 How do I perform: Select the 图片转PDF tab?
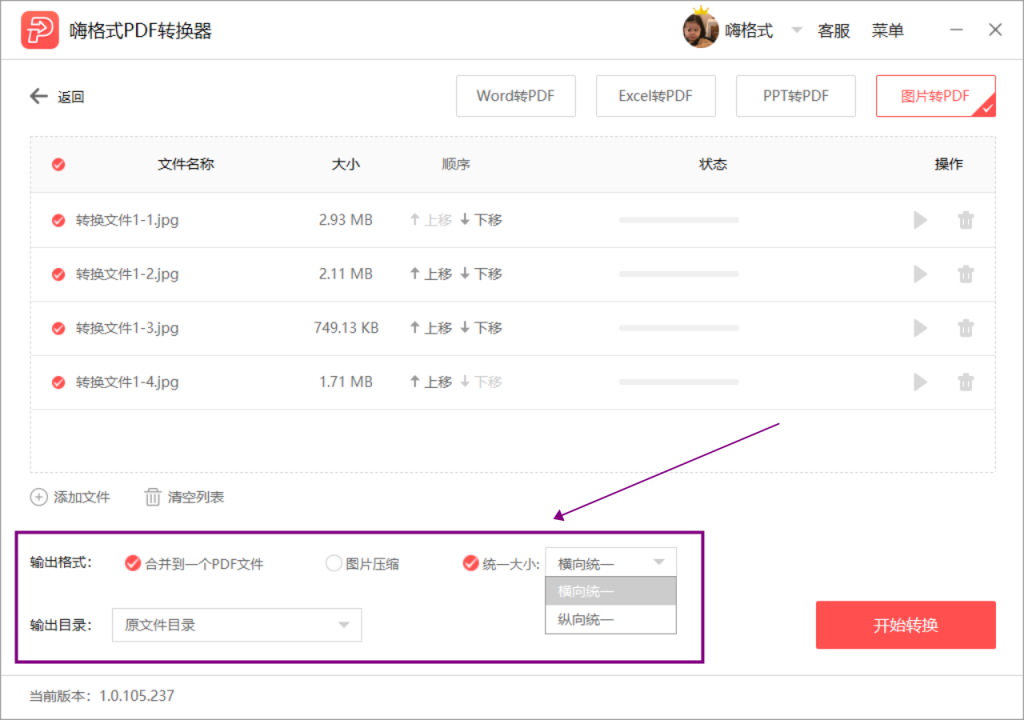click(935, 96)
